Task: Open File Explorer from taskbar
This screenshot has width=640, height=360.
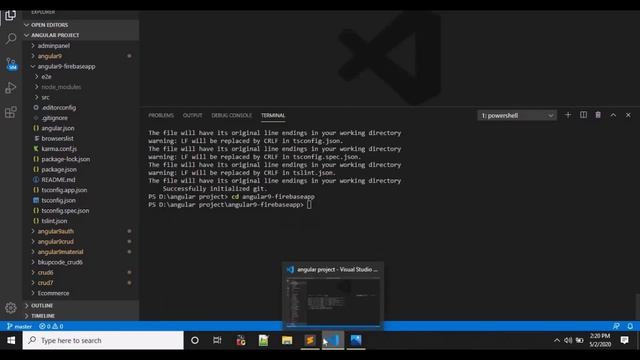Action: coord(287,340)
